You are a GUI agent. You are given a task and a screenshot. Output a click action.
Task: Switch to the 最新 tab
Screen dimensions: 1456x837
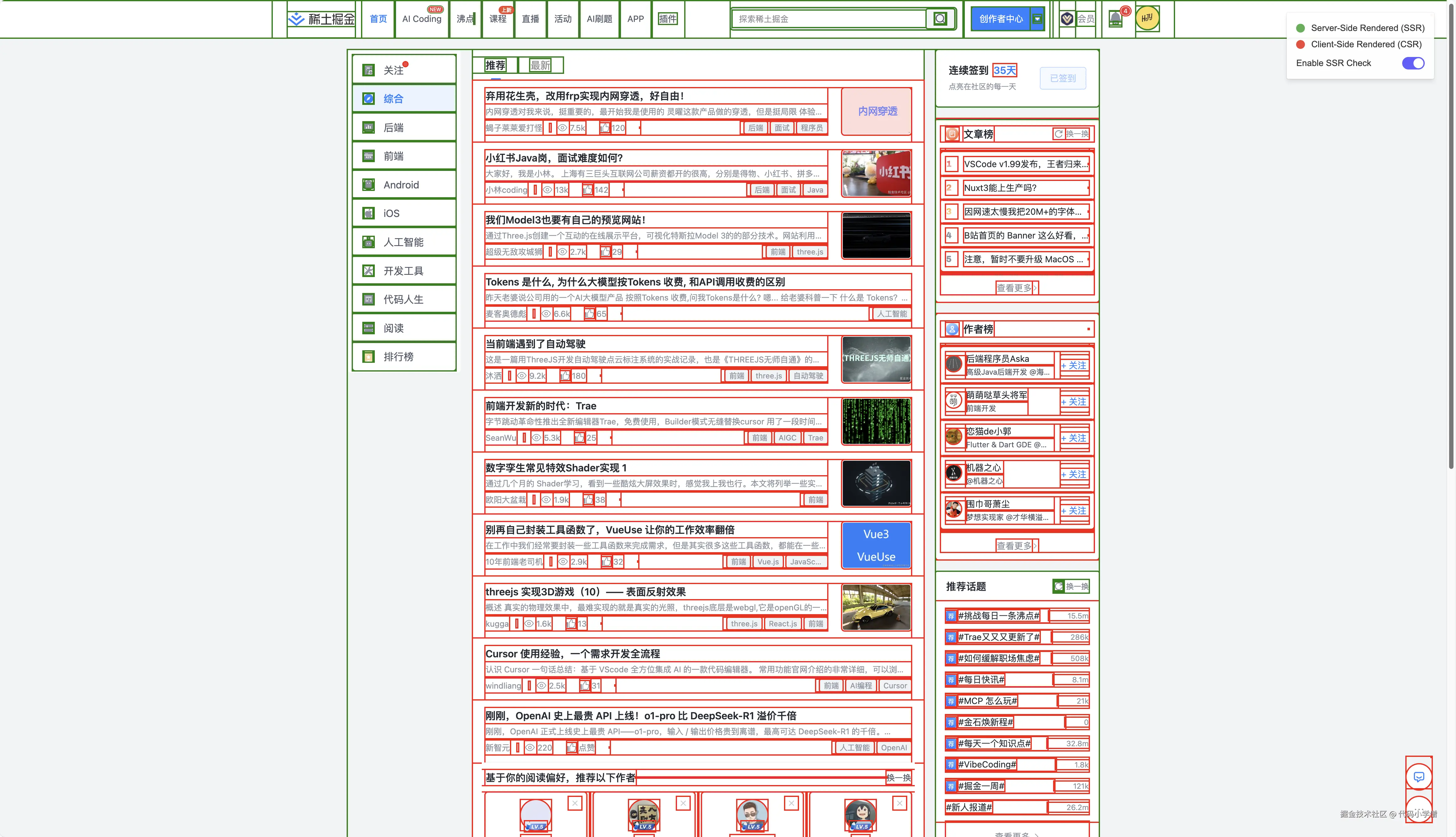coord(540,65)
